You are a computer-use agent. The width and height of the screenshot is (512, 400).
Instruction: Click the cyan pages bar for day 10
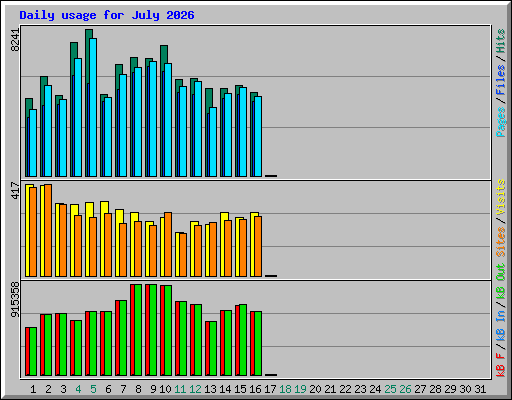168,120
